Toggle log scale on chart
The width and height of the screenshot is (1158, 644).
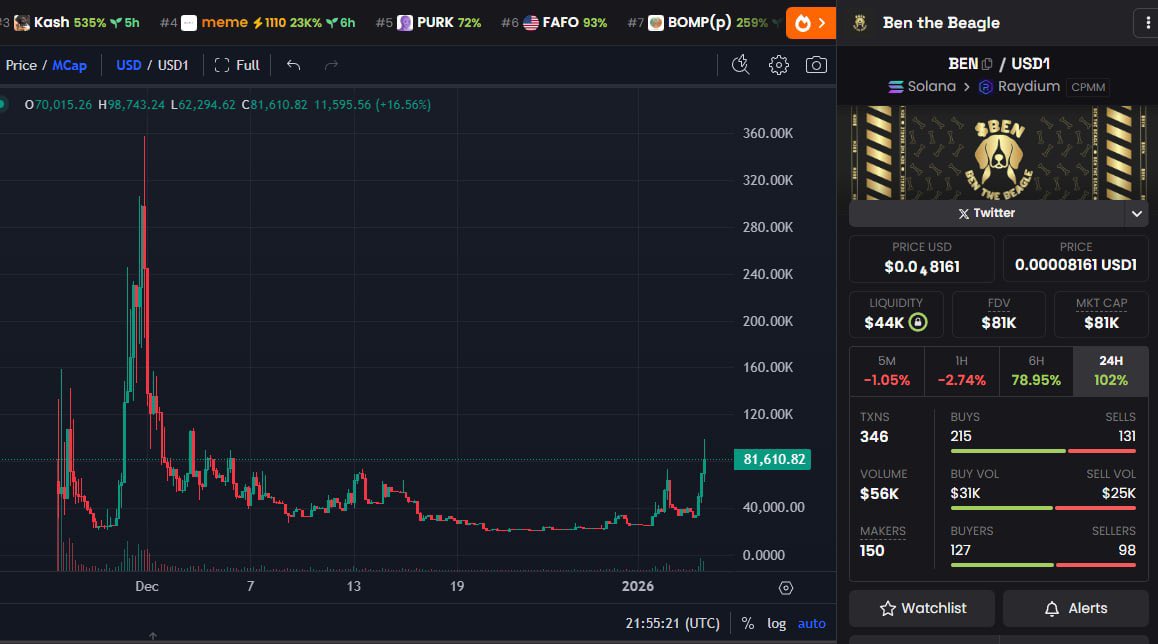776,623
